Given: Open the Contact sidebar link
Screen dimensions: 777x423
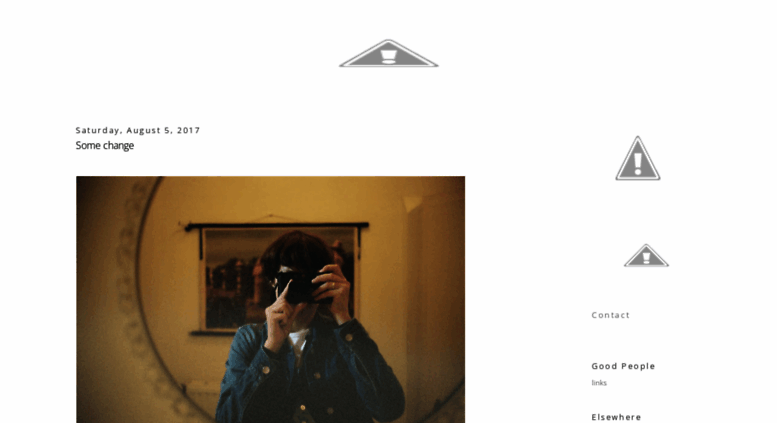Looking at the screenshot, I should coord(610,315).
